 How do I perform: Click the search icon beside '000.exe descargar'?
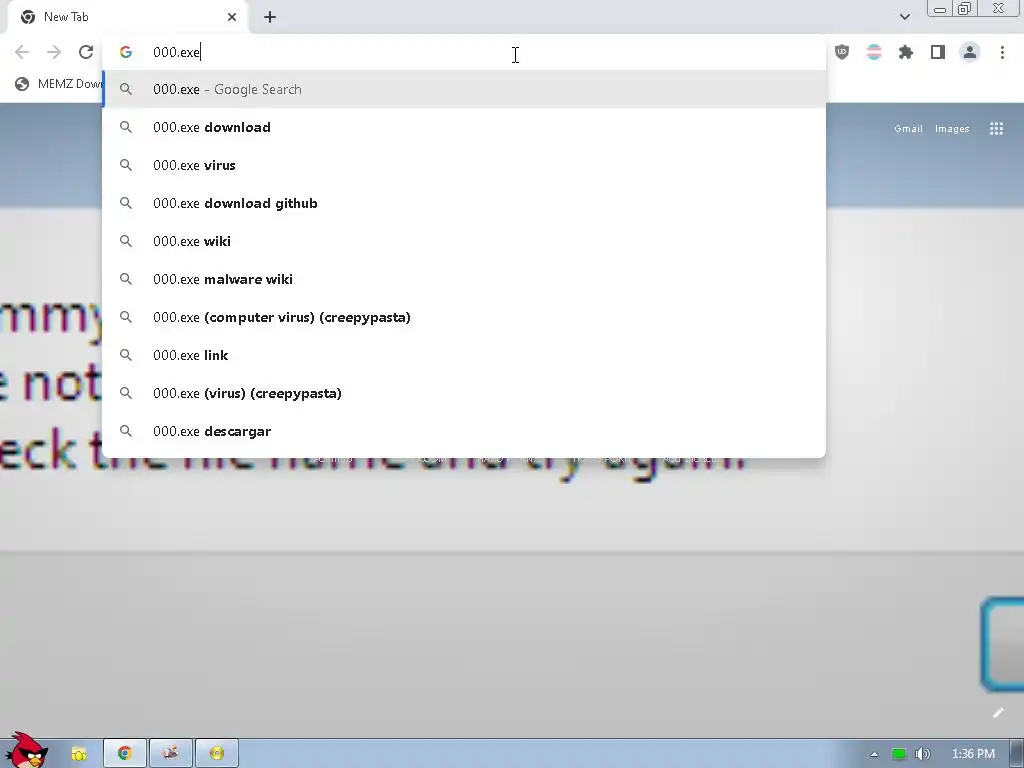pyautogui.click(x=125, y=431)
